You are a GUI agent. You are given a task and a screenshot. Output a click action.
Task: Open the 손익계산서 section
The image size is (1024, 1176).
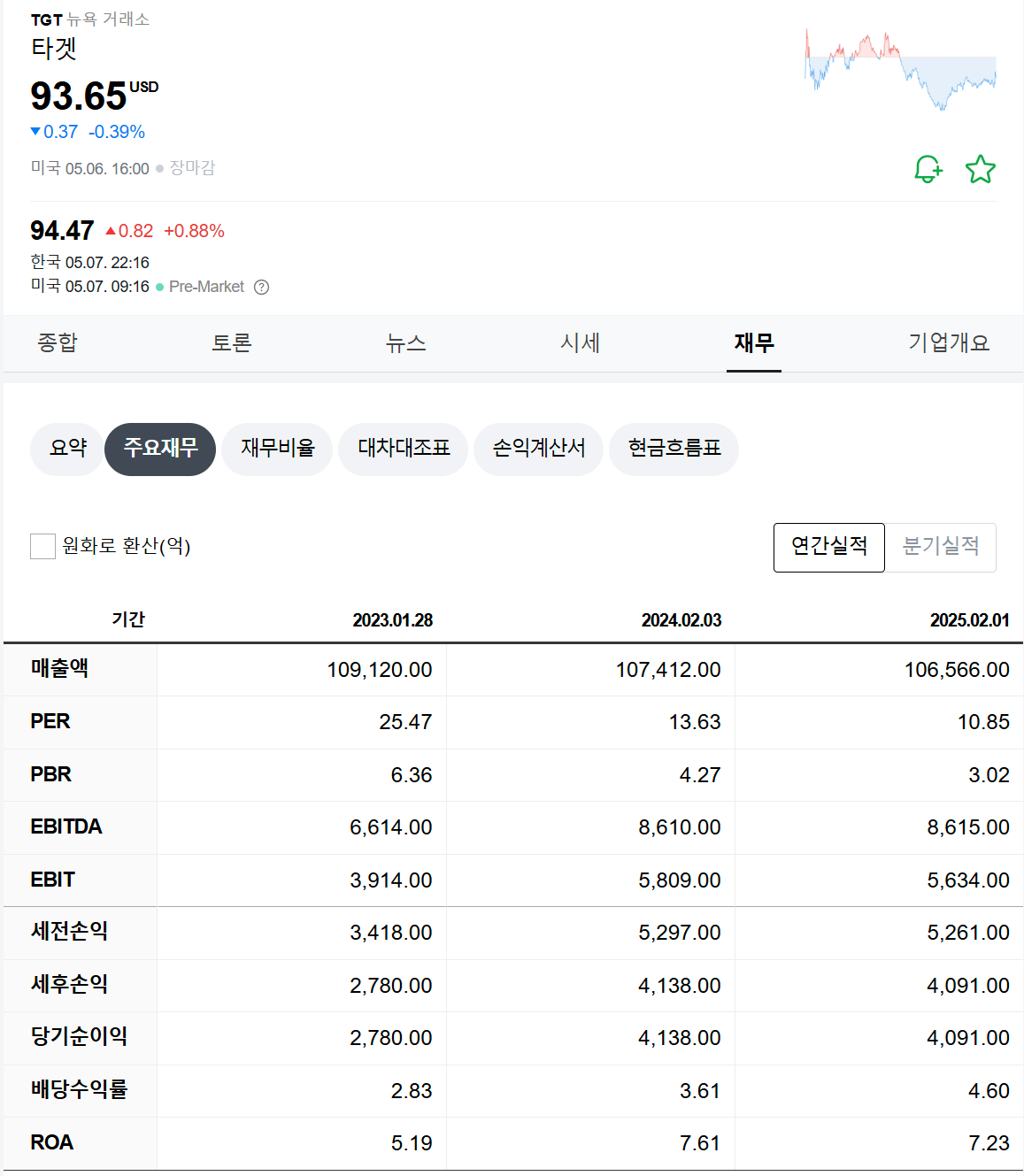coord(539,449)
